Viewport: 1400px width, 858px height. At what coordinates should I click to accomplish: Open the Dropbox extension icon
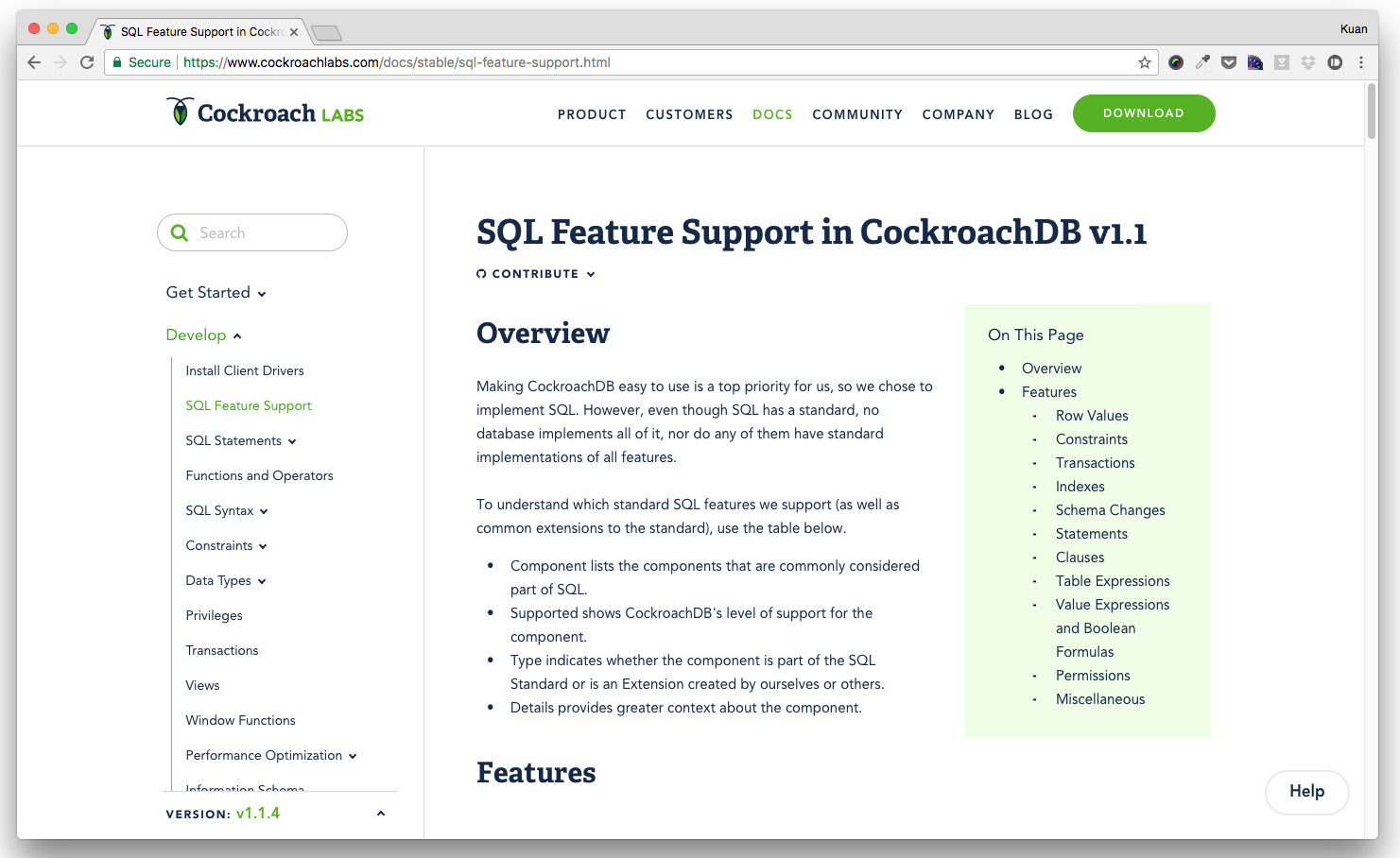1308,62
